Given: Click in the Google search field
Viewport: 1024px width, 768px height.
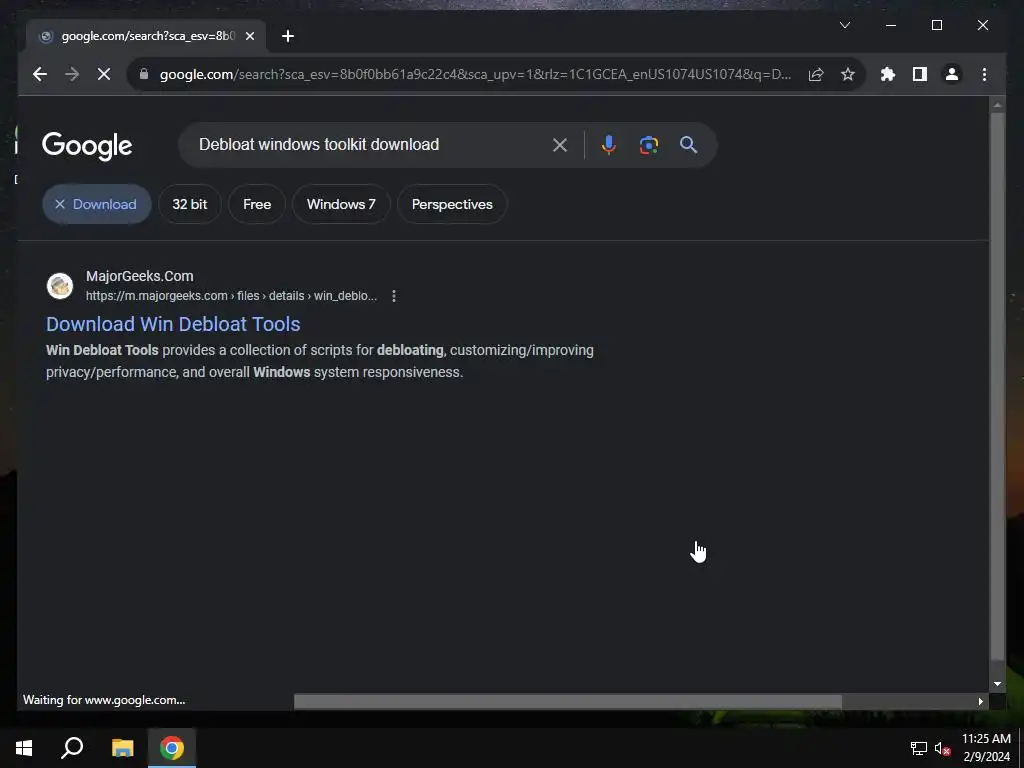Looking at the screenshot, I should (x=372, y=145).
